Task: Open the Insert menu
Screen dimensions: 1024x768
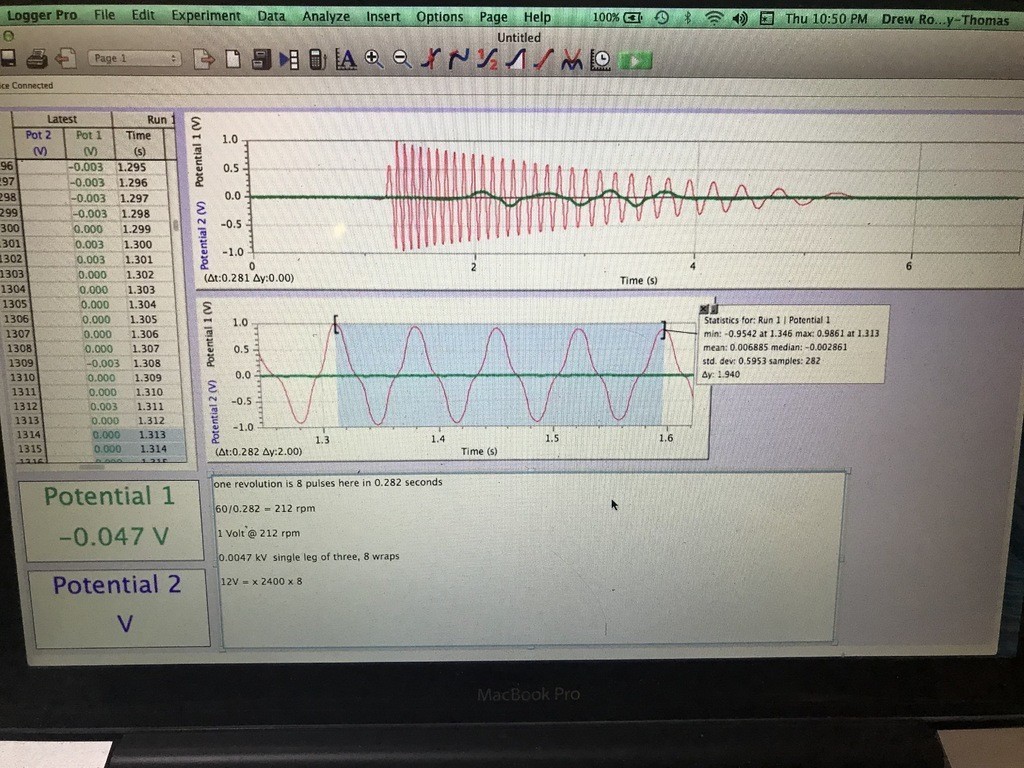Action: tap(383, 16)
